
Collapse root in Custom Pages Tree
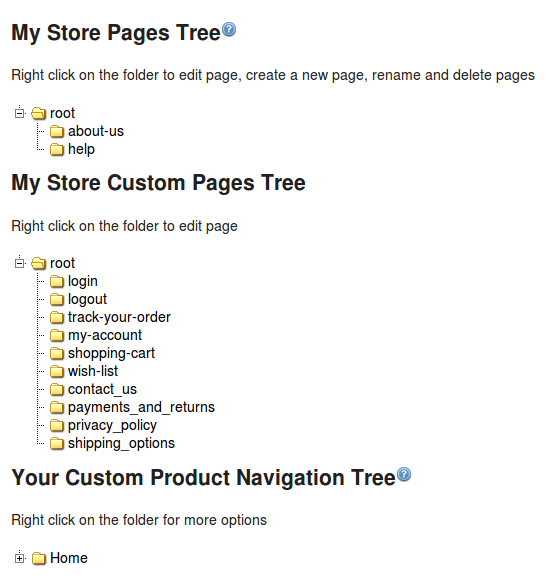click(x=20, y=263)
